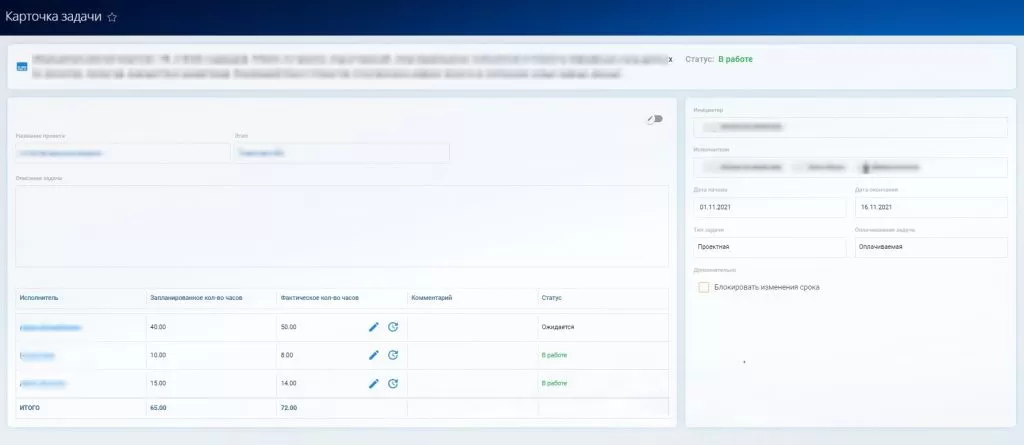Open the payment field showing Оплачиваемая
The image size is (1024, 445).
click(931, 246)
